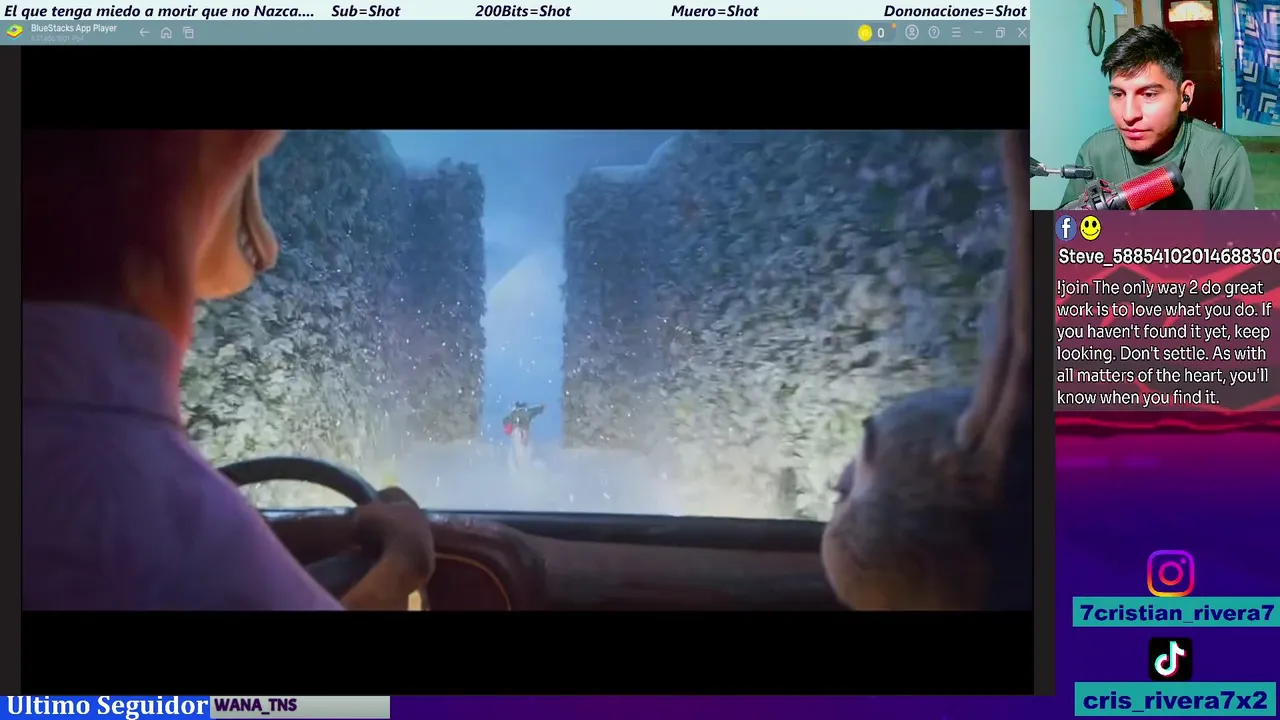Open BlueStacks home screen icon
The height and width of the screenshot is (720, 1280).
pyautogui.click(x=166, y=33)
